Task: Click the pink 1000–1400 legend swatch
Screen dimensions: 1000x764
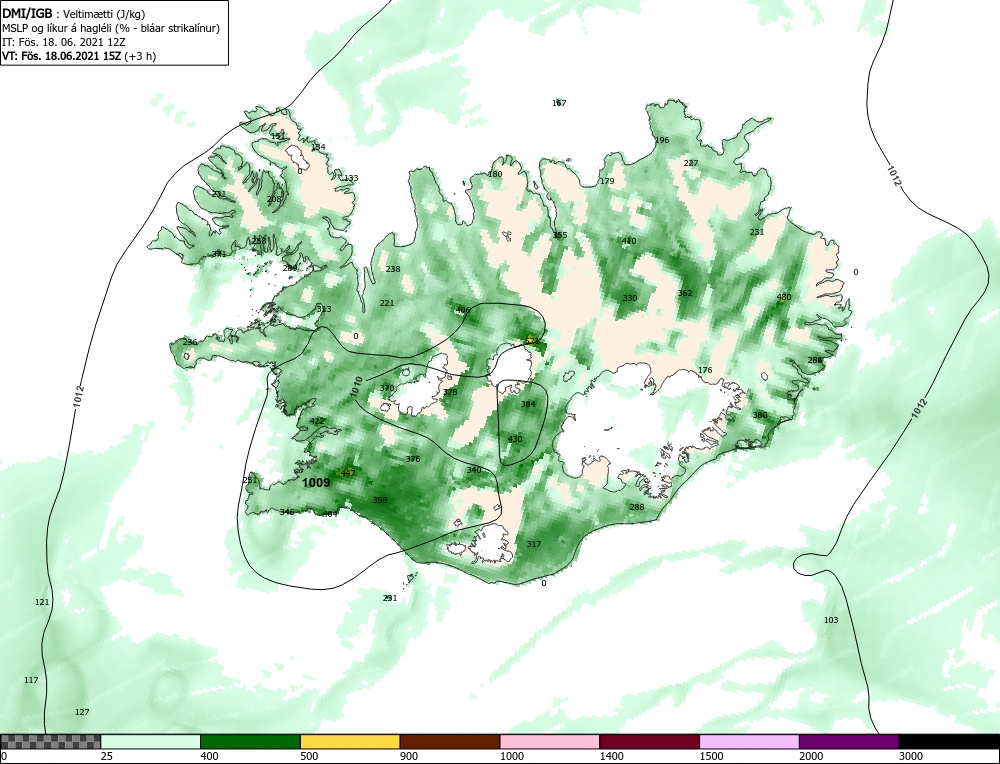Action: (550, 741)
